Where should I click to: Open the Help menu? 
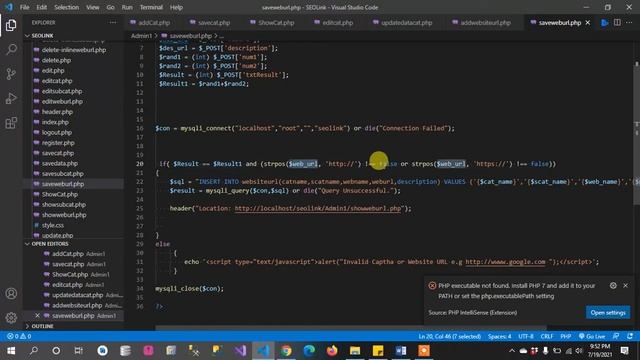(176, 7)
